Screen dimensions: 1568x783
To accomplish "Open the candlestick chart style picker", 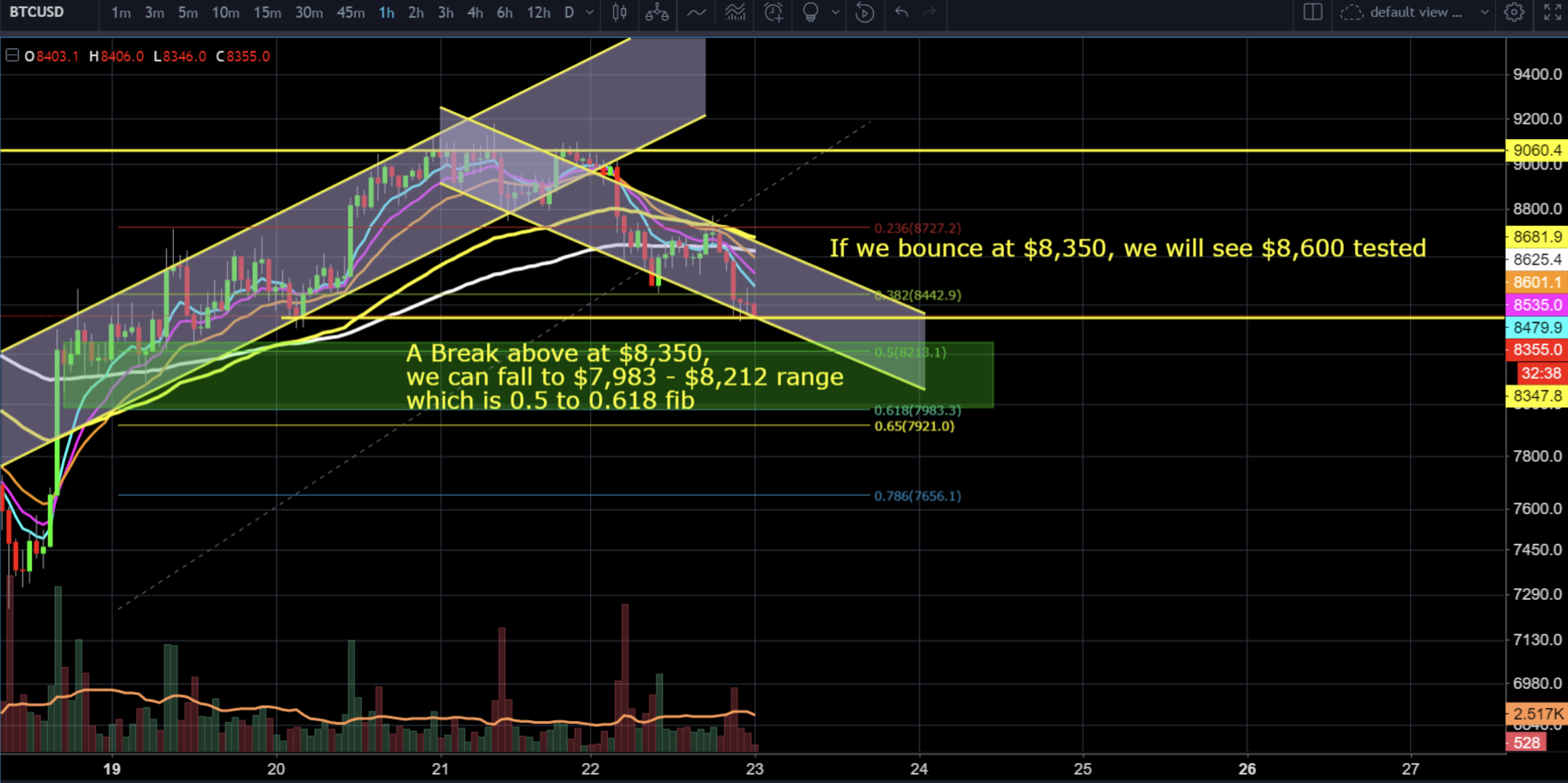I will coord(619,12).
